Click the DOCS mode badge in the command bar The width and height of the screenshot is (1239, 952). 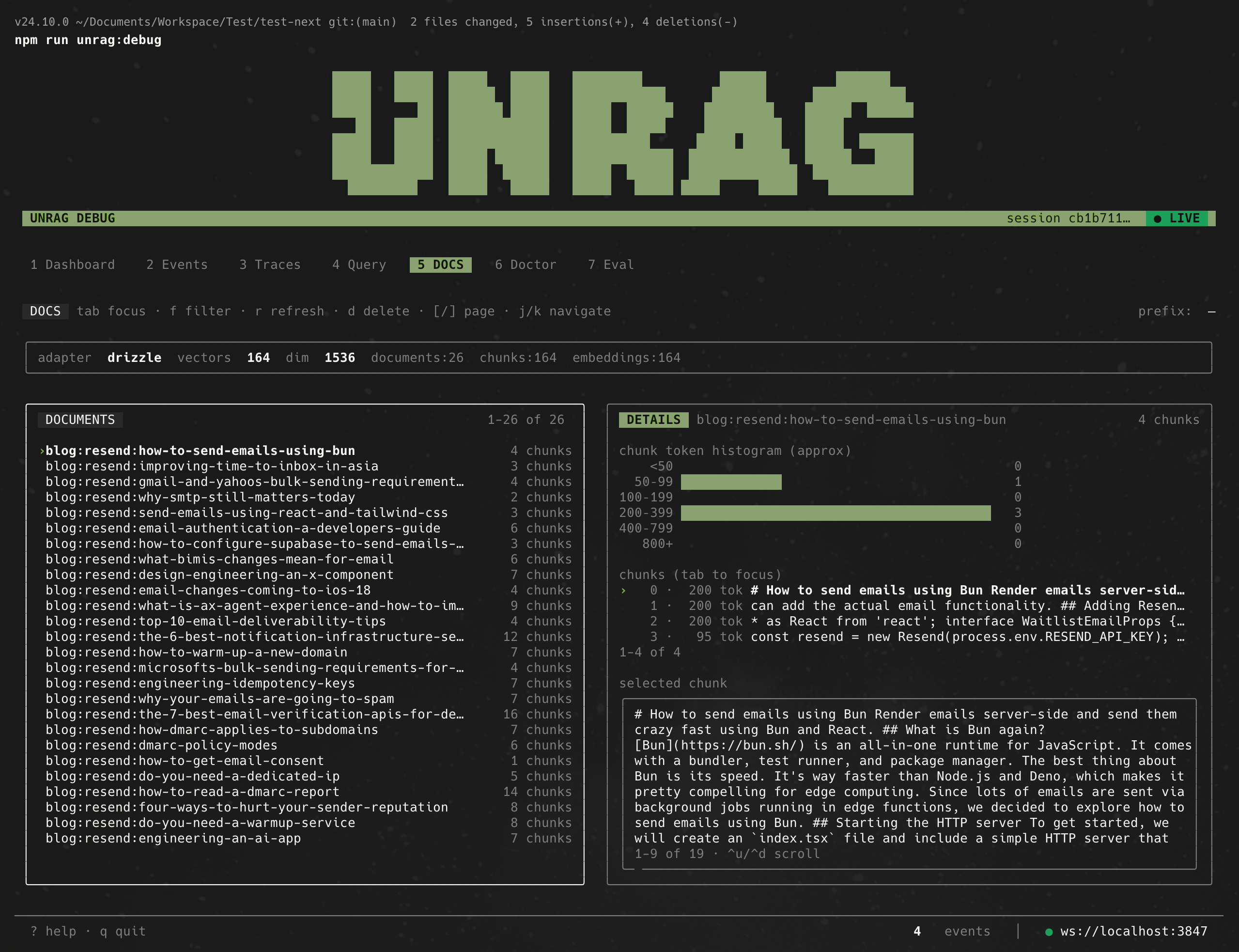pyautogui.click(x=46, y=311)
